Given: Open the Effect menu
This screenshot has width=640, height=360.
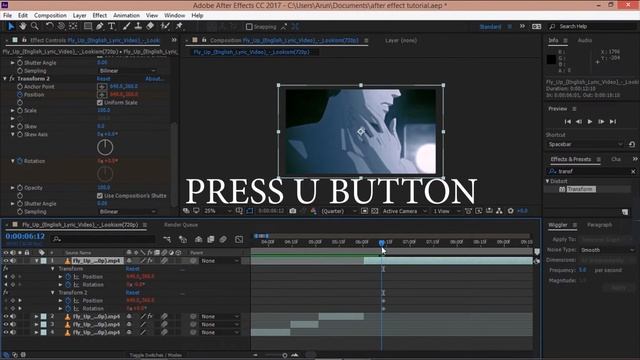Looking at the screenshot, I should tap(100, 16).
